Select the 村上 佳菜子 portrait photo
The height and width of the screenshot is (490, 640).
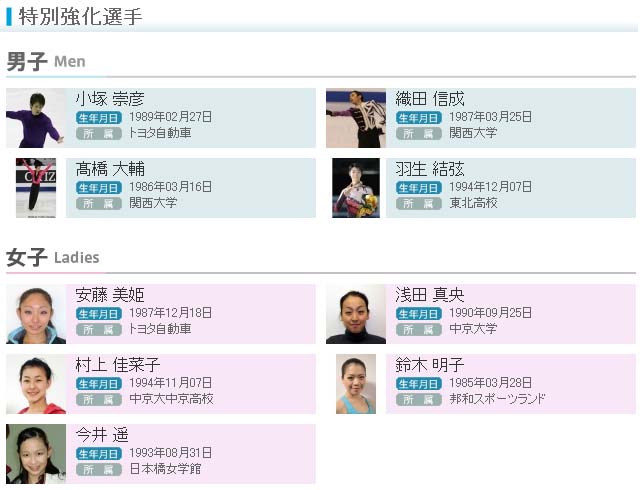[35, 384]
